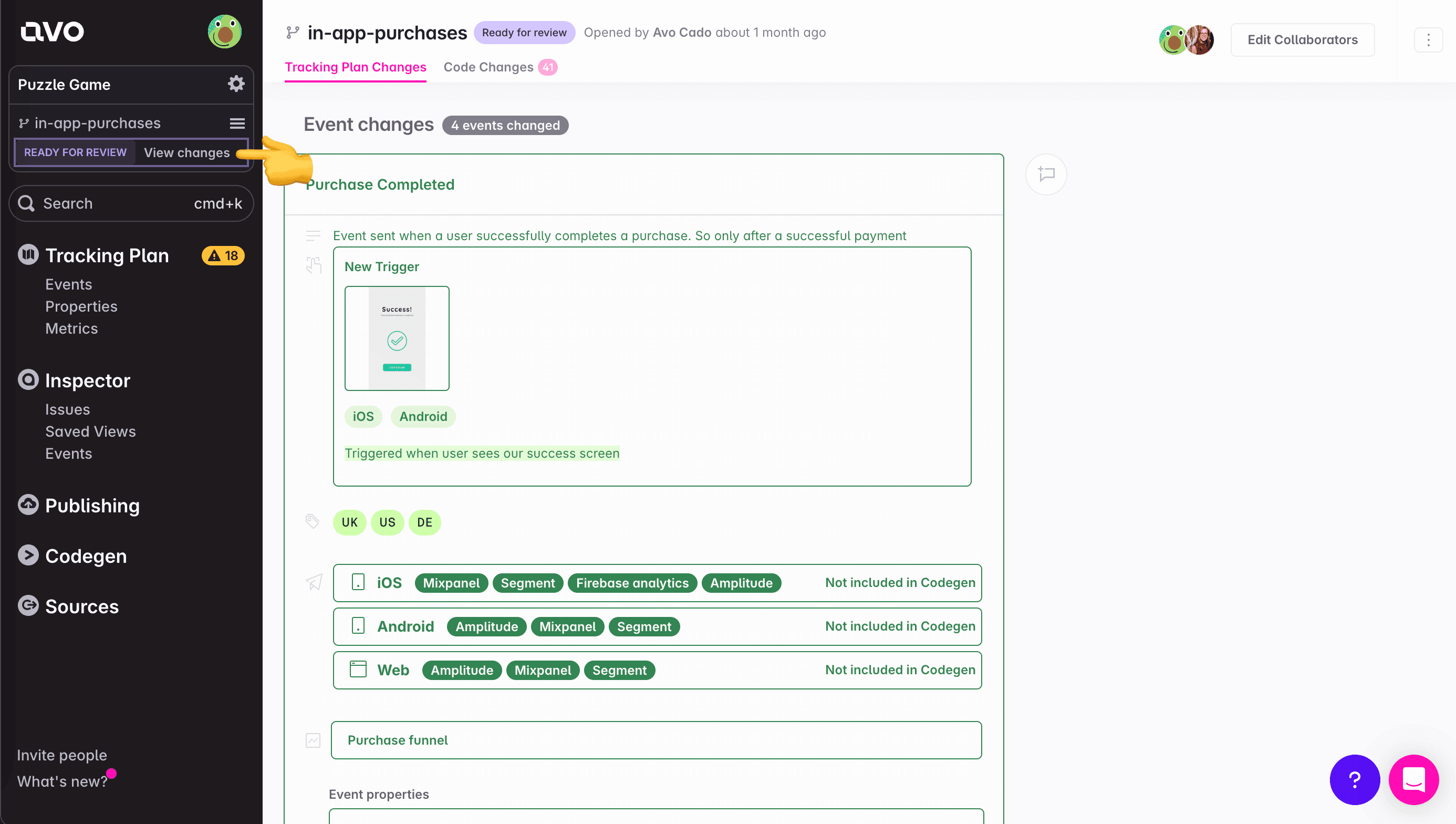Click the description lines icon
Screen dimensions: 1456x824
313,236
